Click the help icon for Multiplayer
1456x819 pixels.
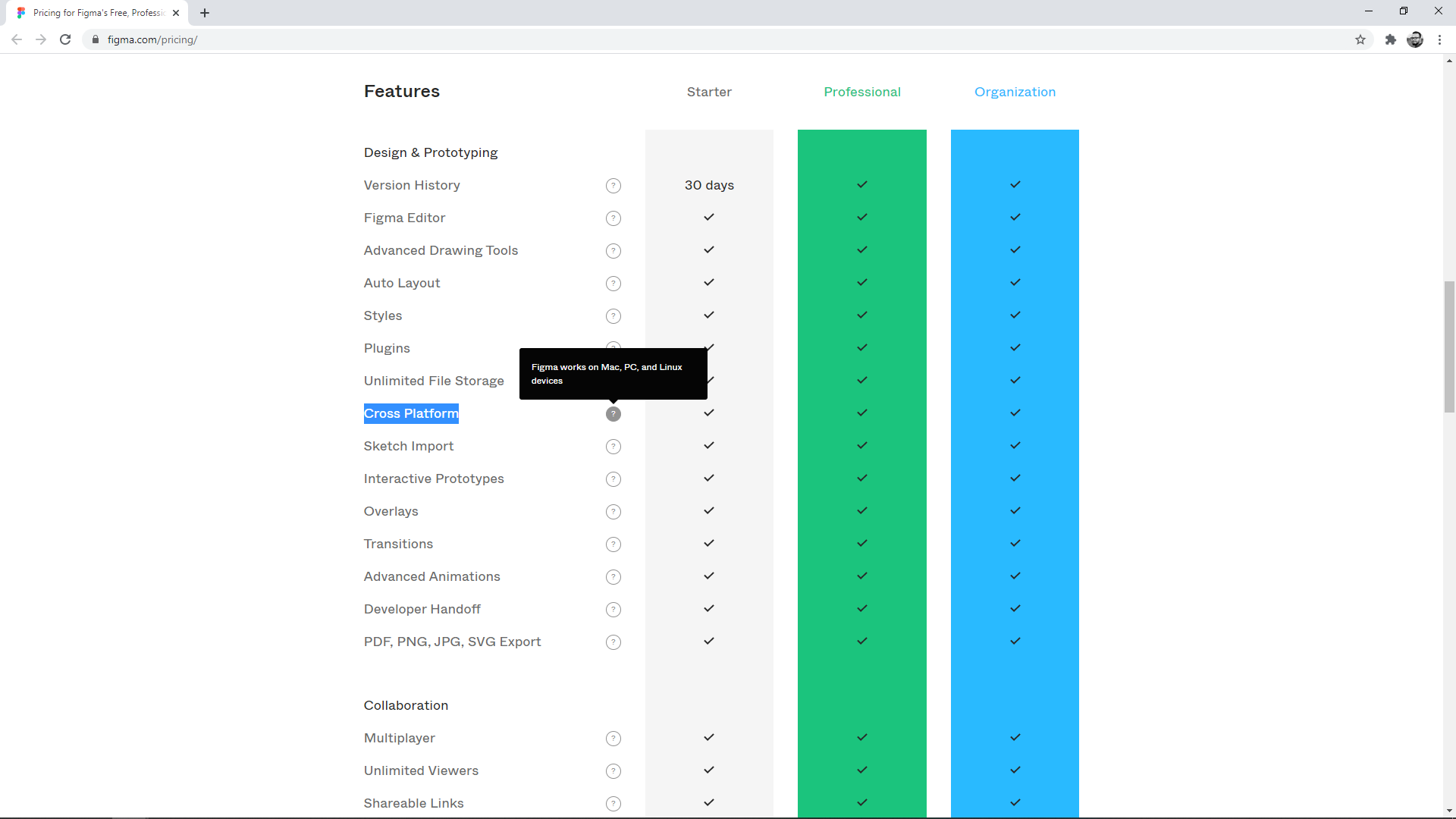(x=613, y=739)
